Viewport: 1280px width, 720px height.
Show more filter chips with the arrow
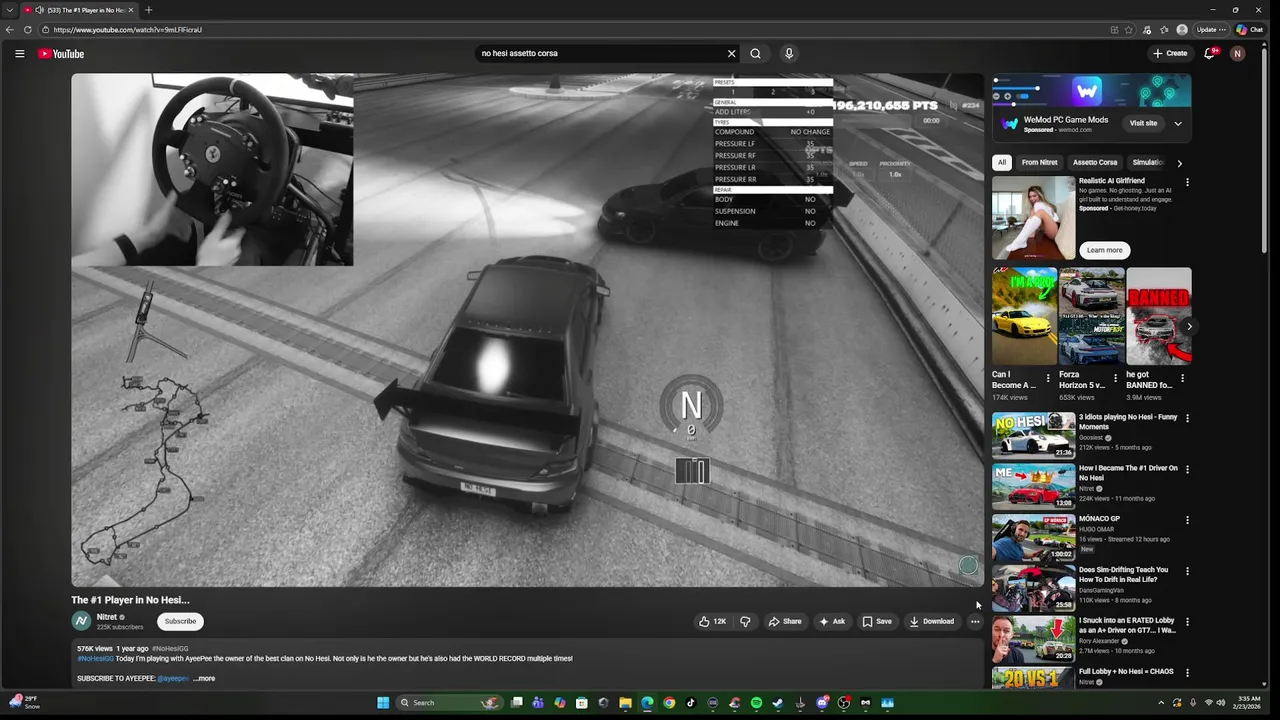(1179, 163)
